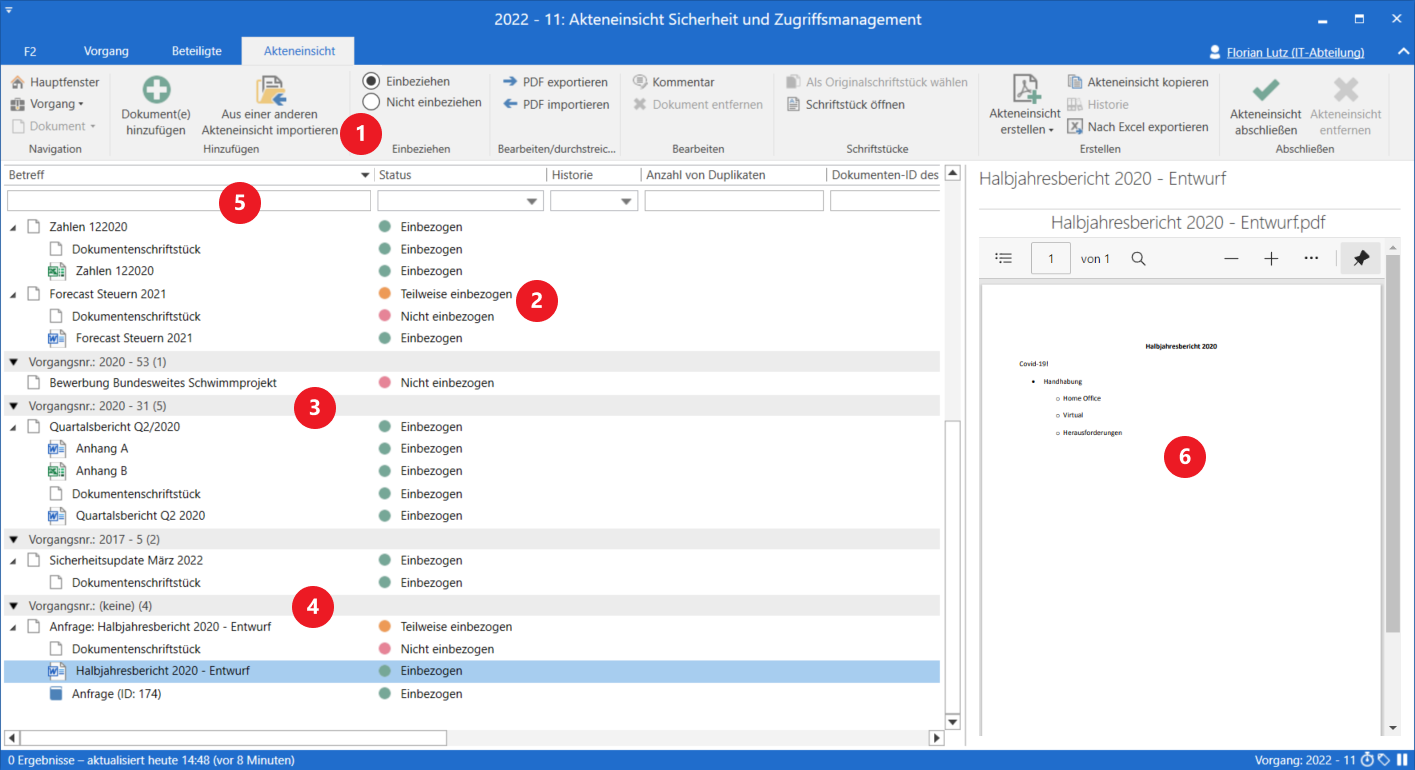This screenshot has height=770, width=1415.
Task: Click Schriftstück öffnen
Action: 846,104
